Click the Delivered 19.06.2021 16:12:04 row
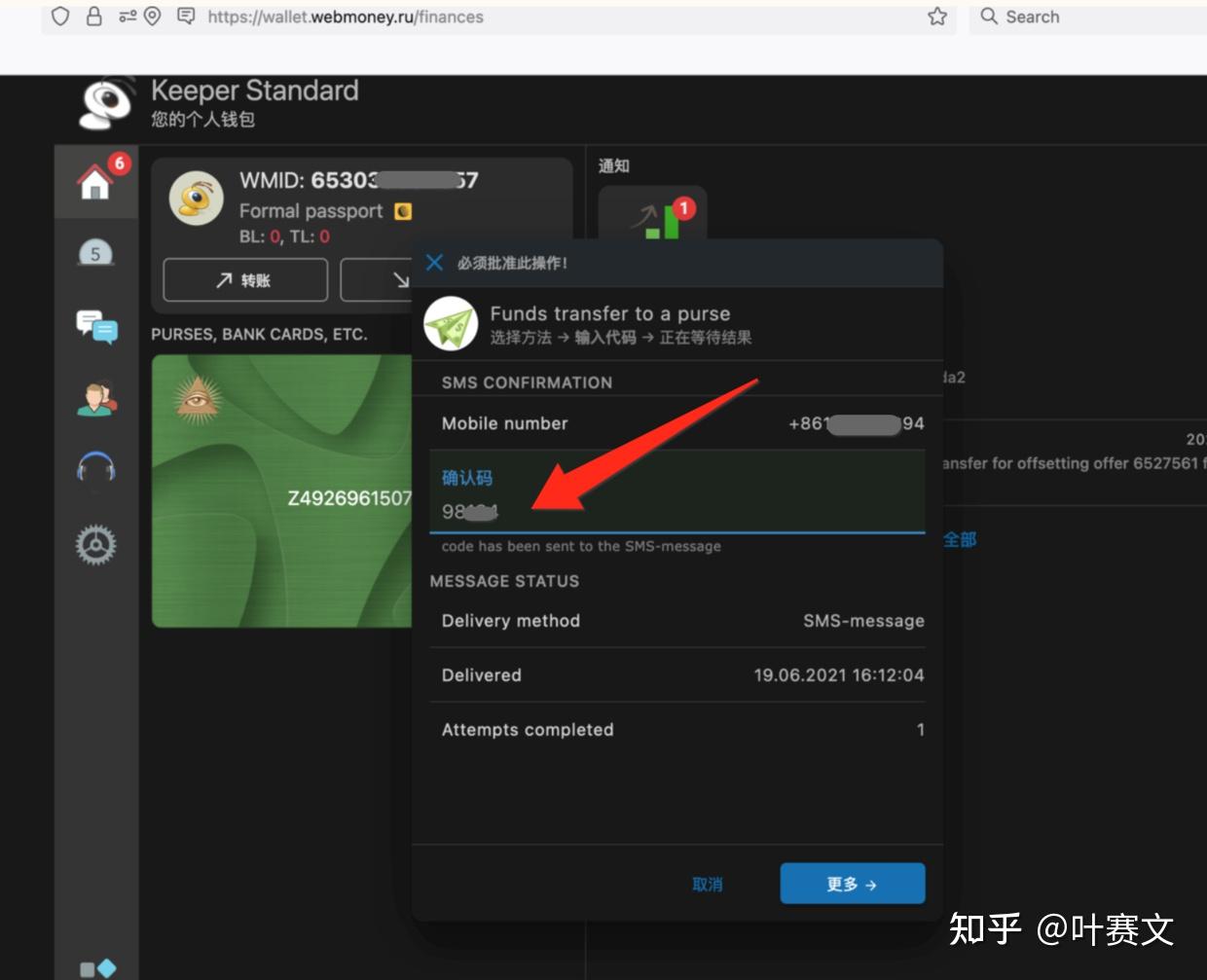The image size is (1207, 980). (677, 675)
